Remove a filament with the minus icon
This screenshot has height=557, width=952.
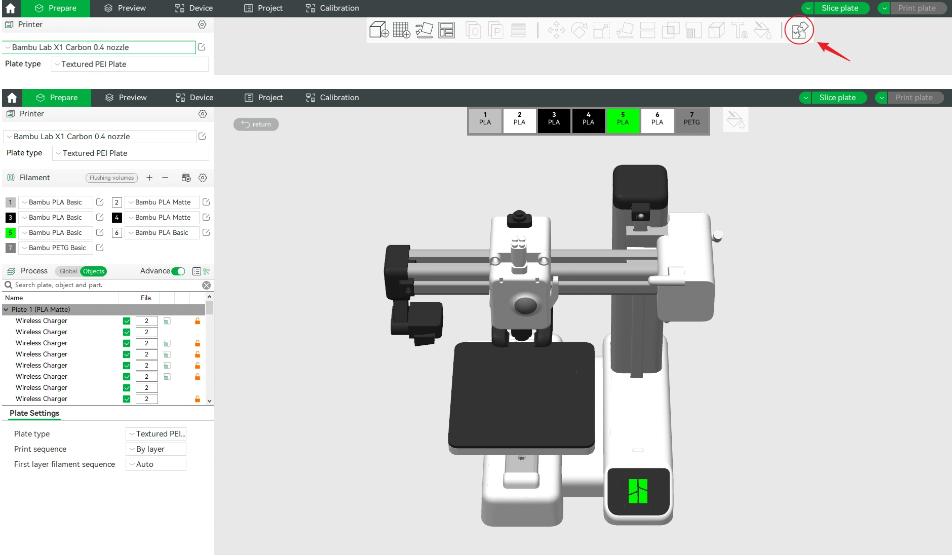click(165, 177)
